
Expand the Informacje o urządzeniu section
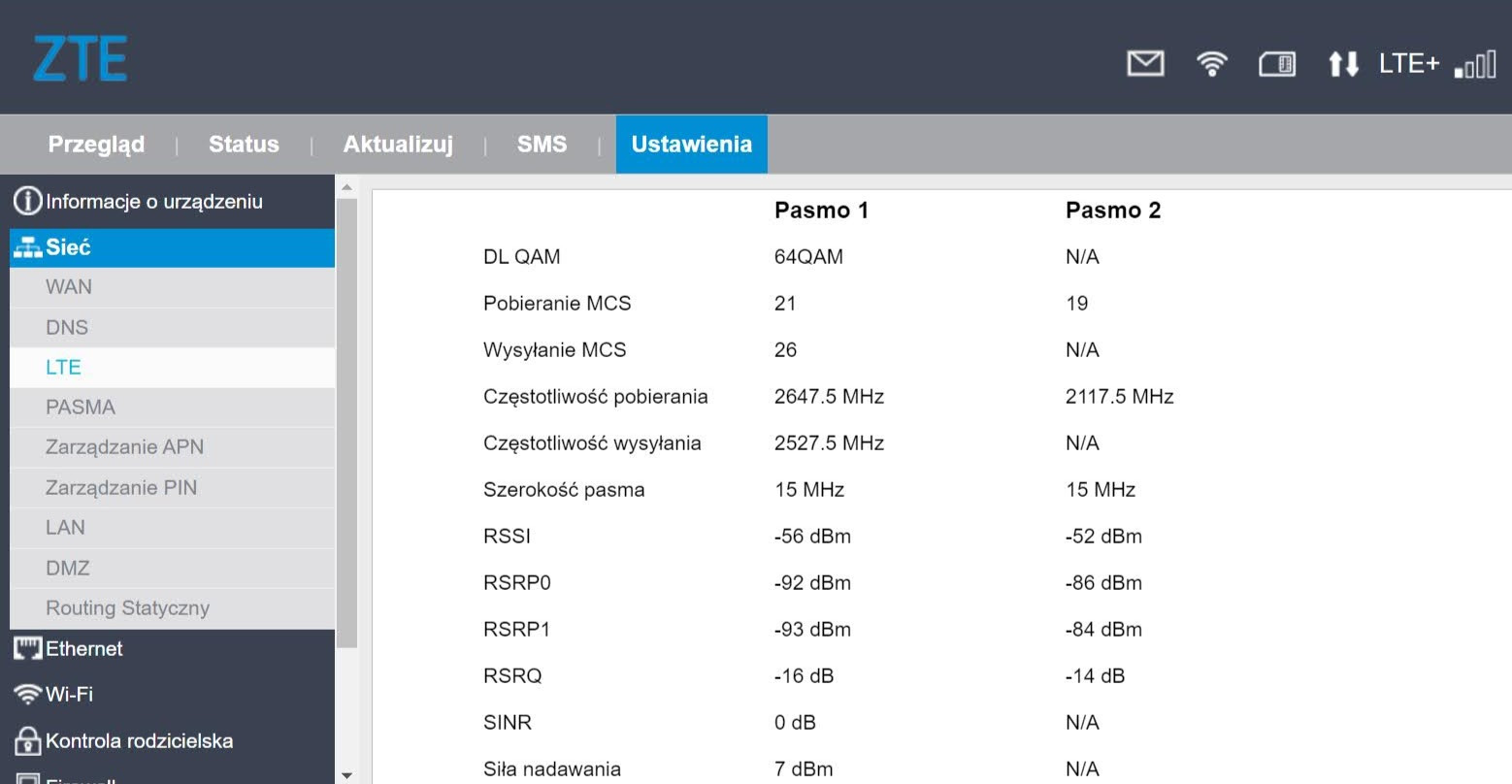tap(153, 202)
